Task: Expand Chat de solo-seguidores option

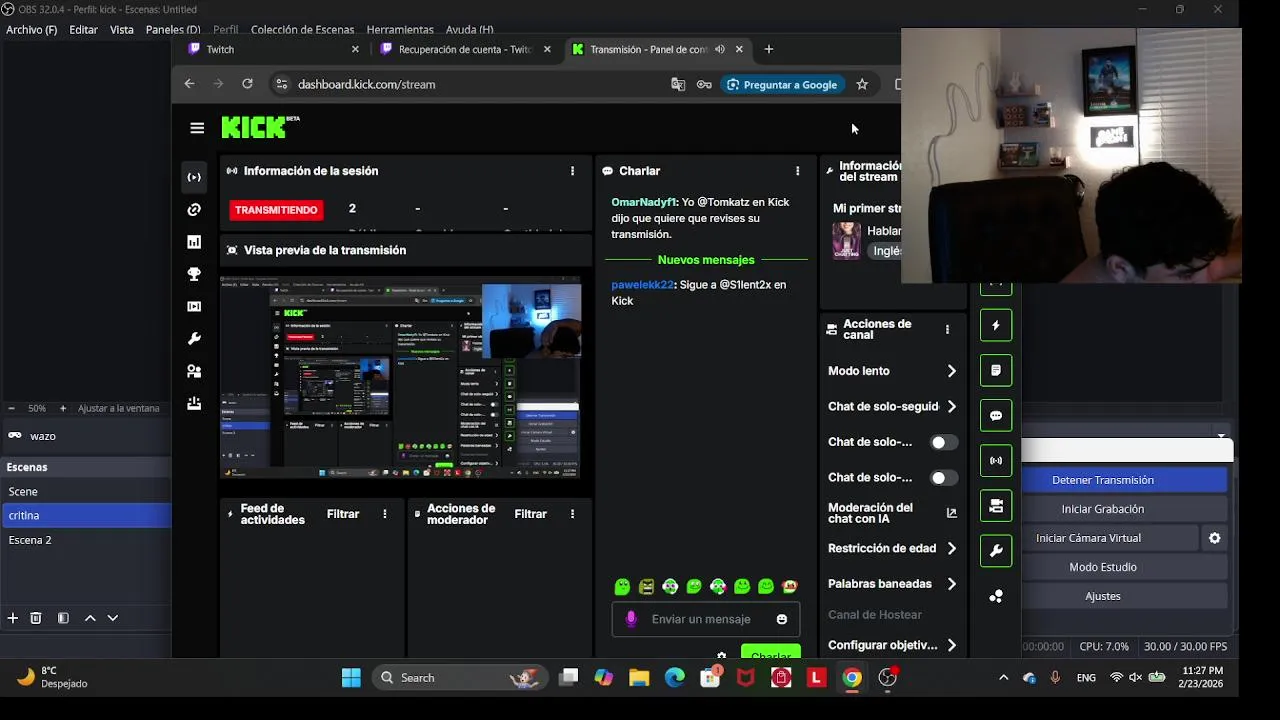Action: 892,406
